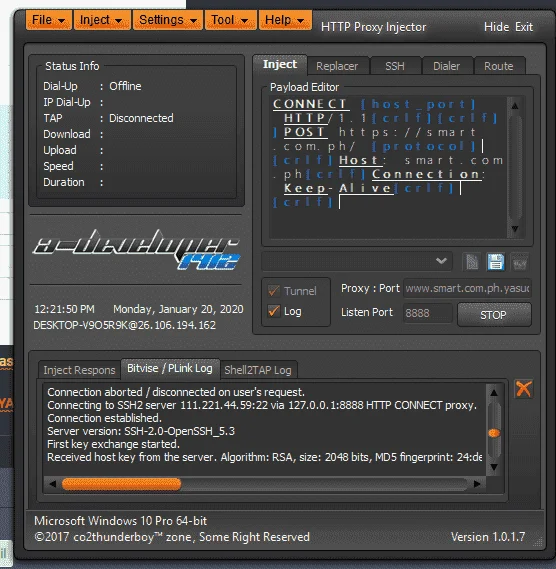Click the save payload floppy disk icon
This screenshot has height=569, width=556.
pos(496,262)
